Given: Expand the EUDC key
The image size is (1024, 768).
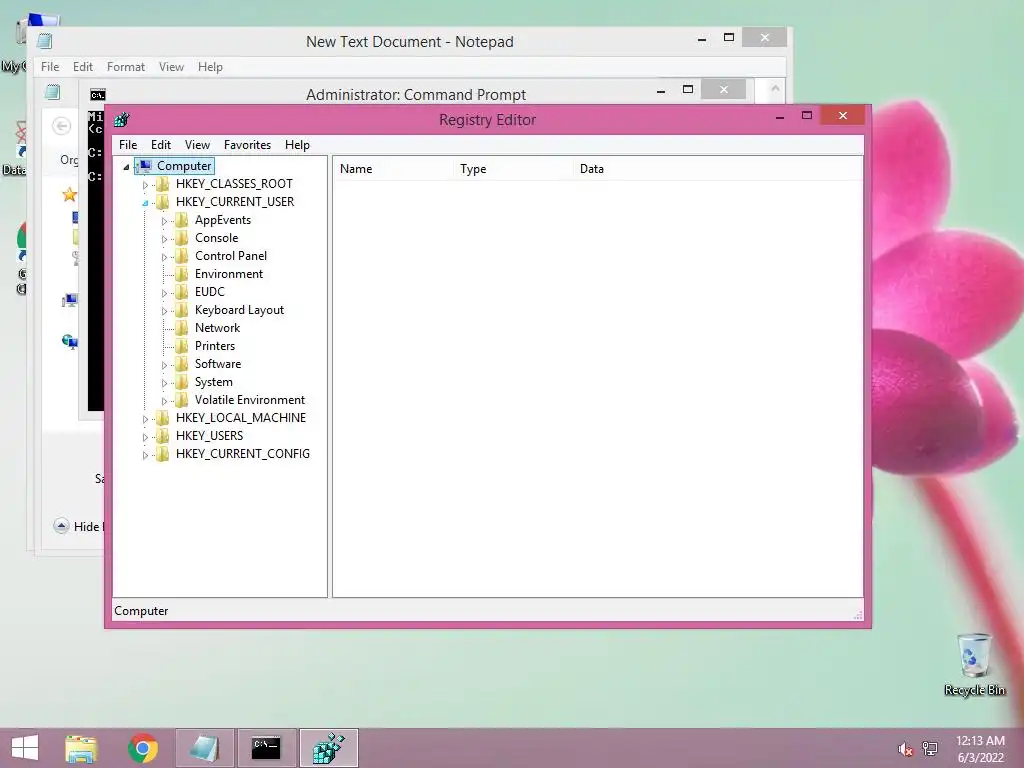Looking at the screenshot, I should pyautogui.click(x=164, y=293).
